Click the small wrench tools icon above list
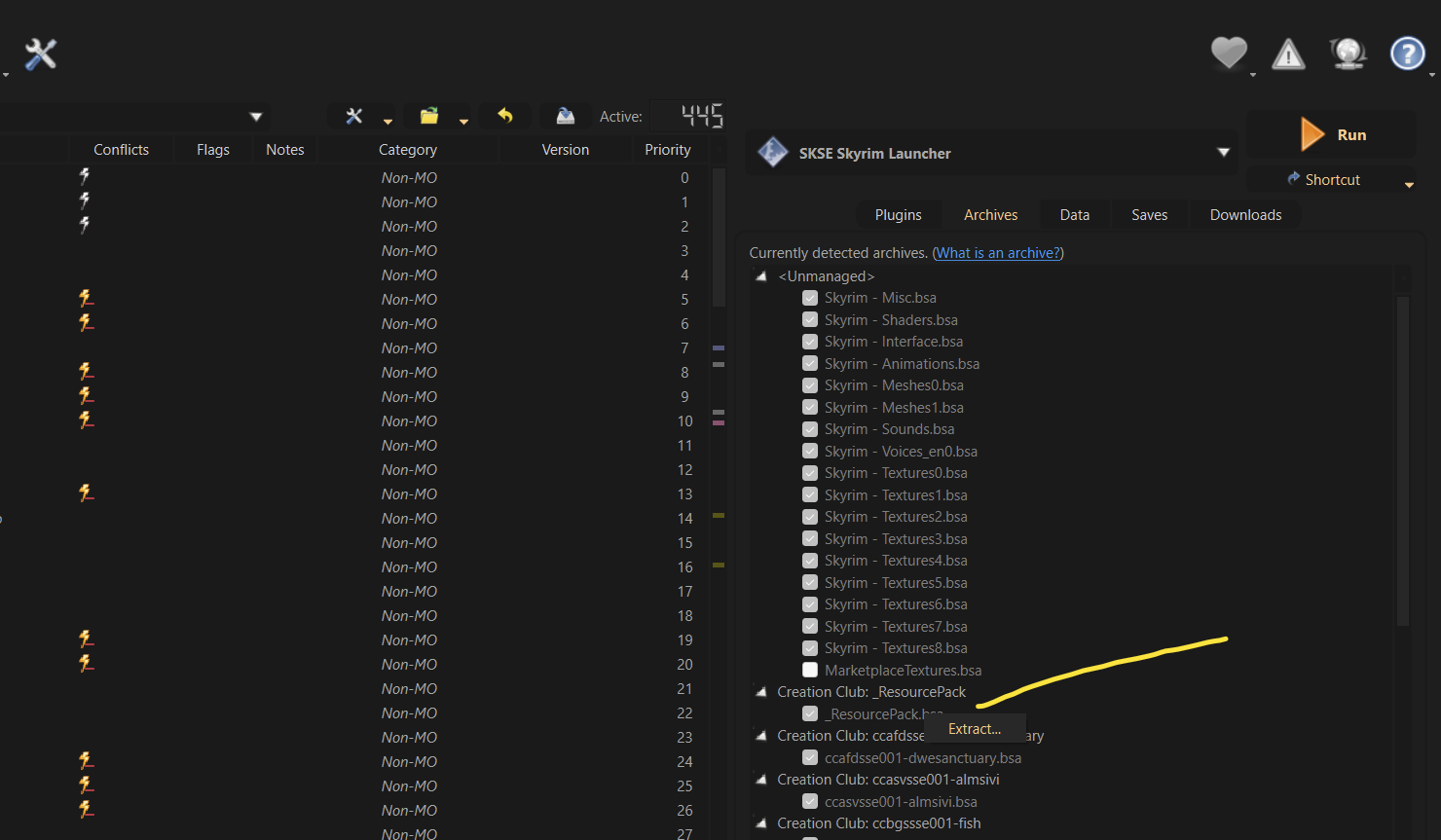Viewport: 1441px width, 840px height. (x=354, y=116)
